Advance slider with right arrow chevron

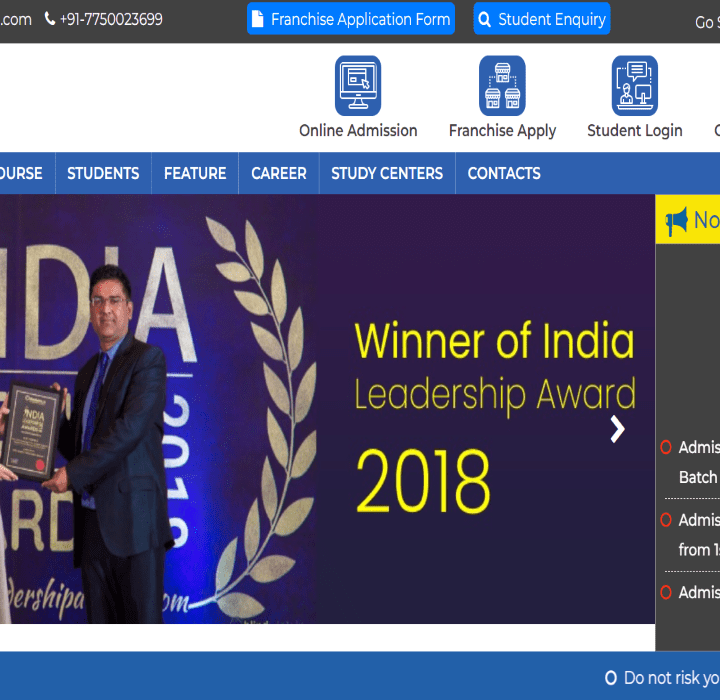pyautogui.click(x=618, y=429)
